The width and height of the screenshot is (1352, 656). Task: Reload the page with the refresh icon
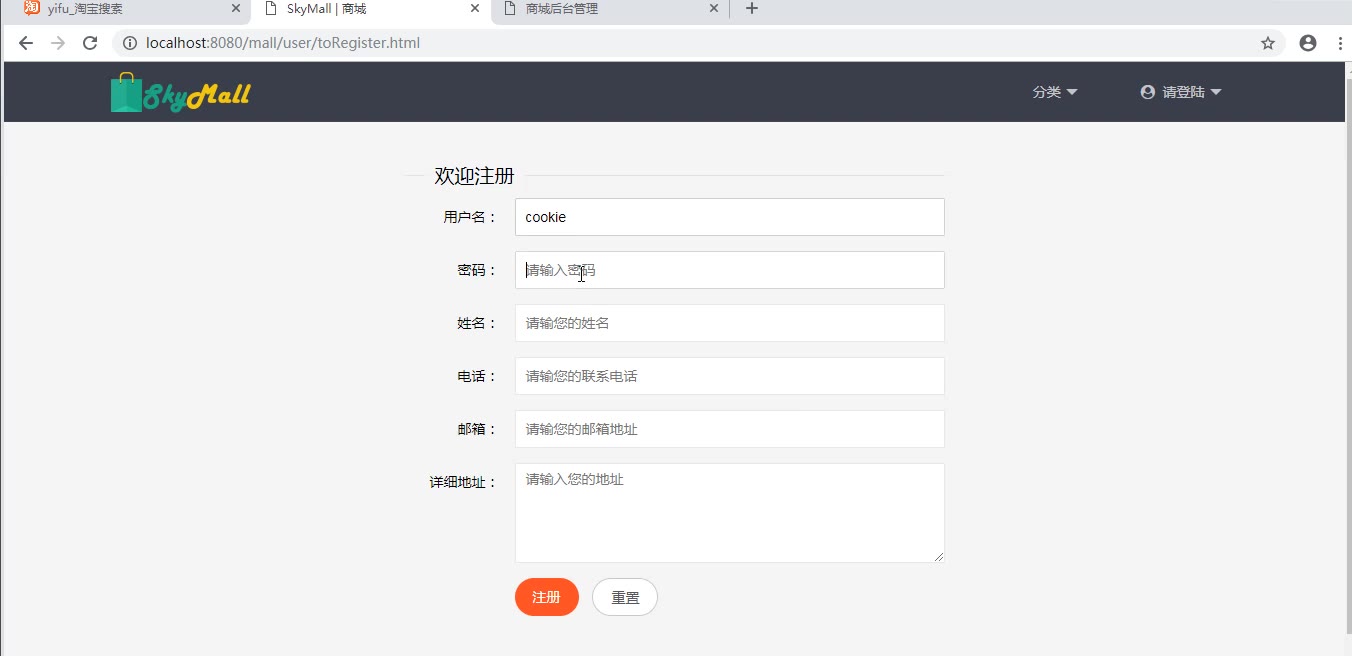tap(90, 43)
